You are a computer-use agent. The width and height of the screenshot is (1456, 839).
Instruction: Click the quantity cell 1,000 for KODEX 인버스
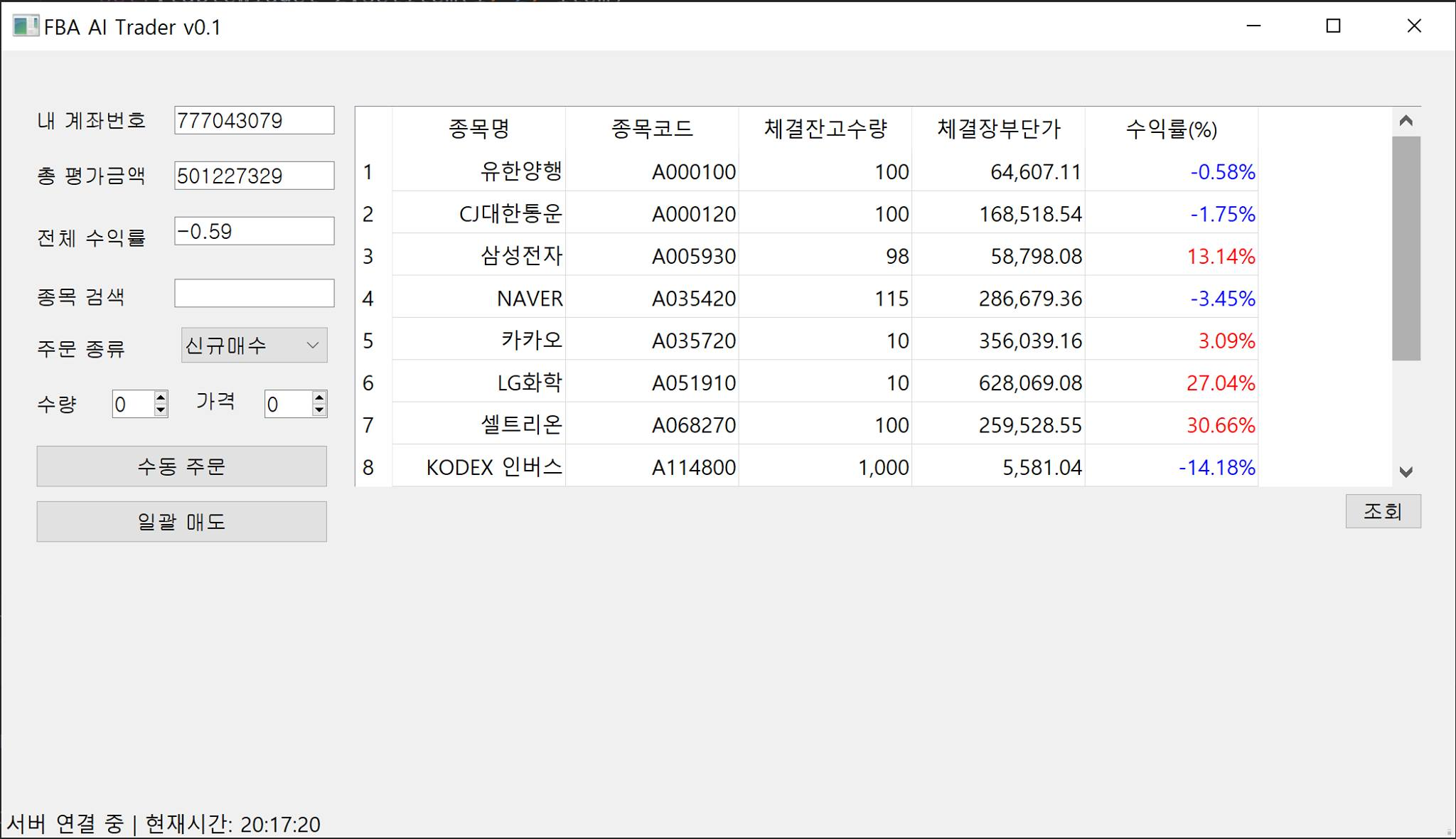(825, 467)
